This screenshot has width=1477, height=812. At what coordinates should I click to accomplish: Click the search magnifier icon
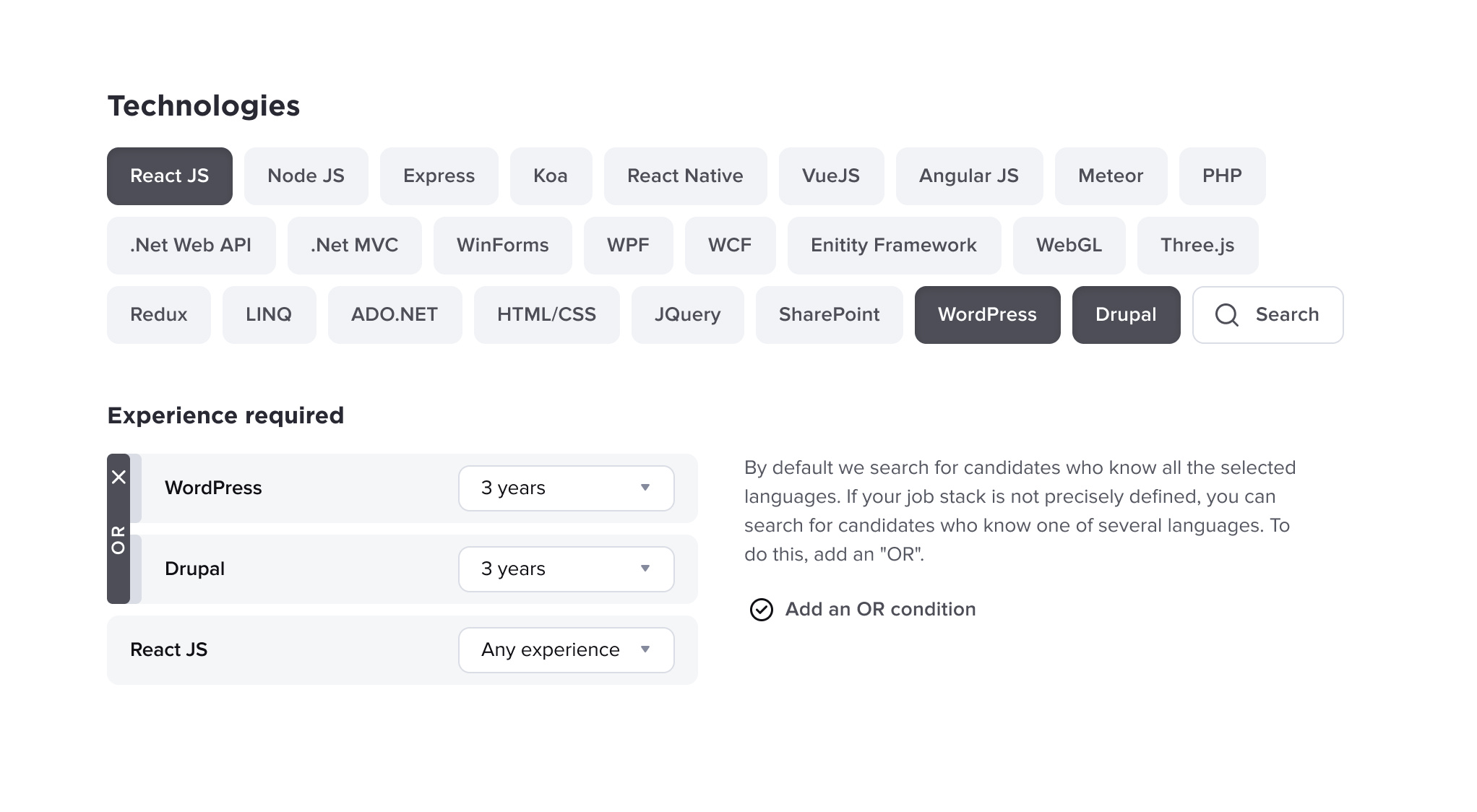tap(1226, 314)
